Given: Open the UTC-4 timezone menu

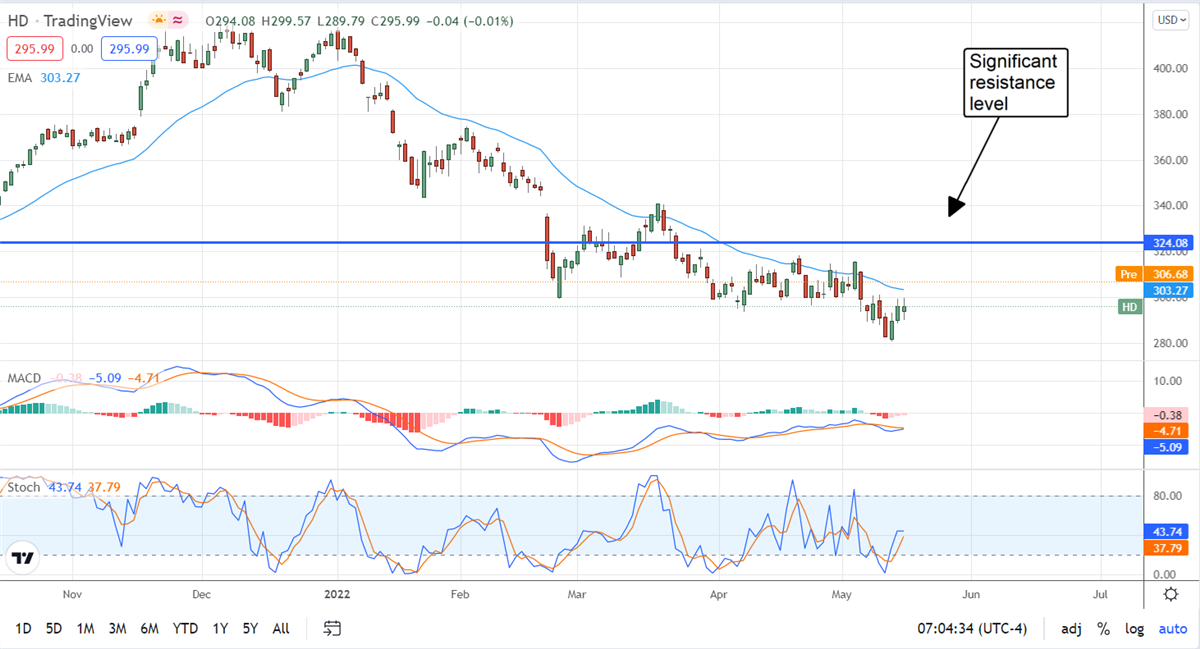Looking at the screenshot, I should click(x=955, y=629).
